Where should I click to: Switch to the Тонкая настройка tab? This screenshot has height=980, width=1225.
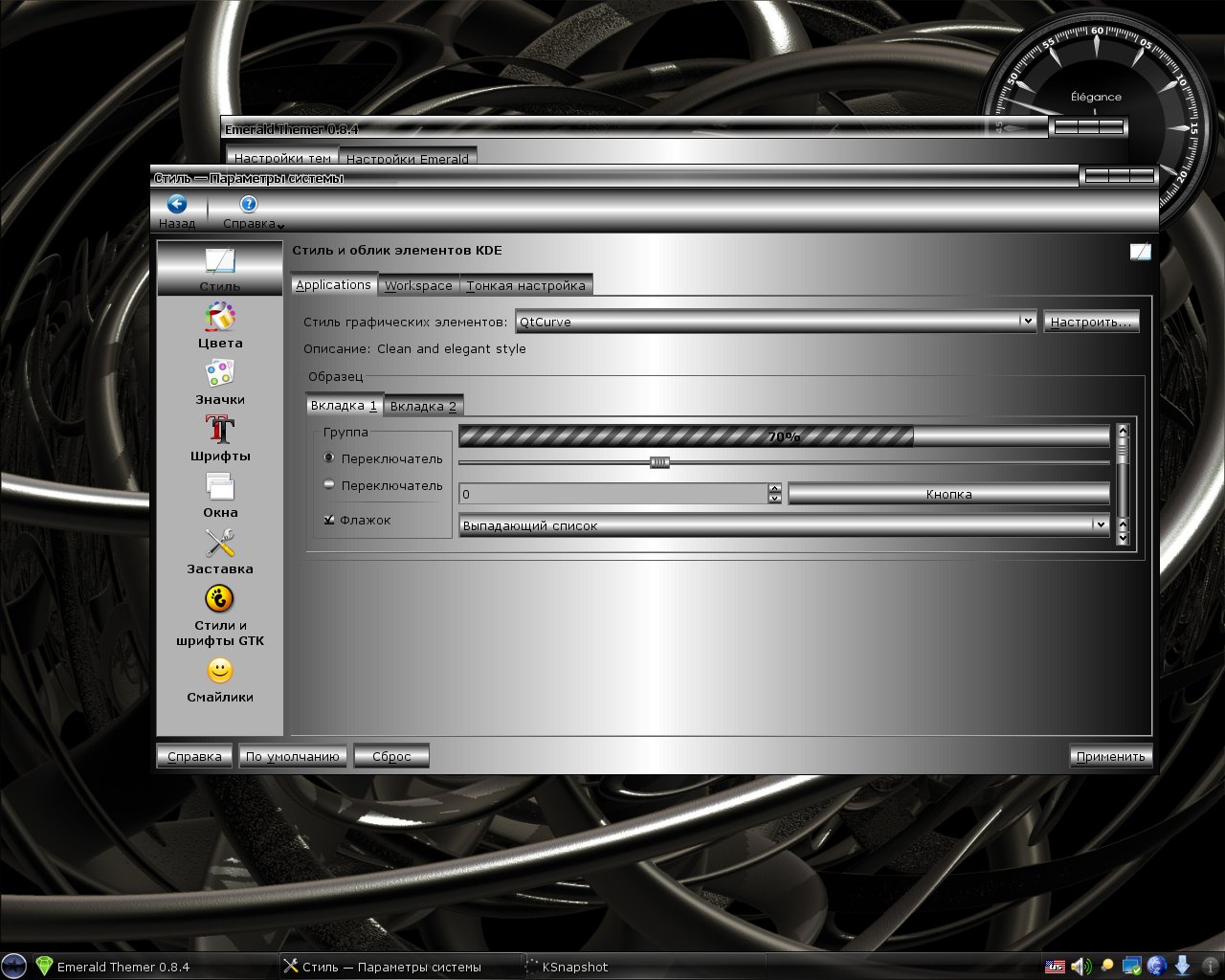click(x=526, y=285)
